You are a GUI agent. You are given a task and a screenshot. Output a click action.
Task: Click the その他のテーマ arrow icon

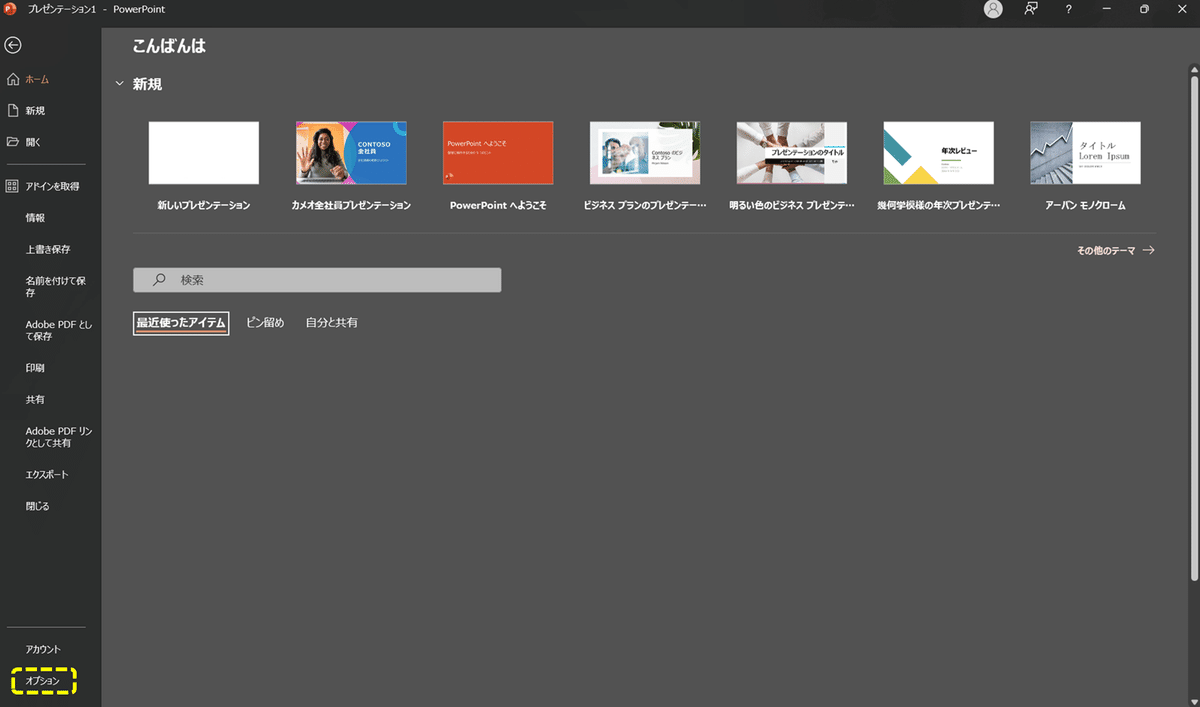(1148, 251)
